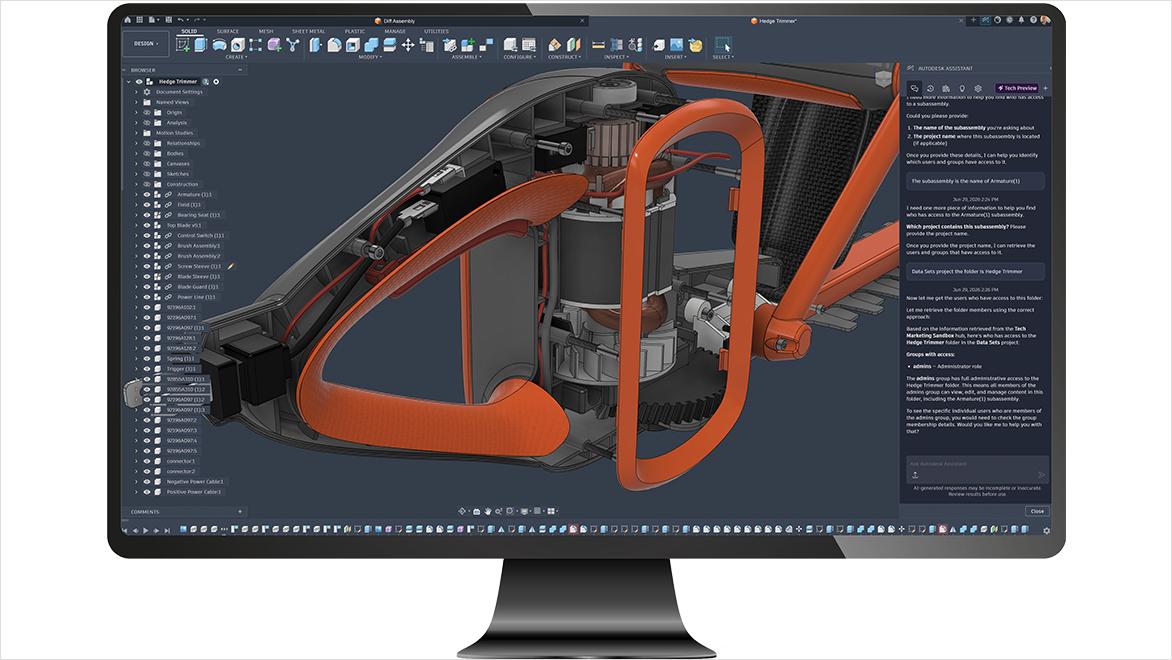Select the Negative Power Cable:1 item
Image resolution: width=1172 pixels, height=660 pixels.
(194, 481)
